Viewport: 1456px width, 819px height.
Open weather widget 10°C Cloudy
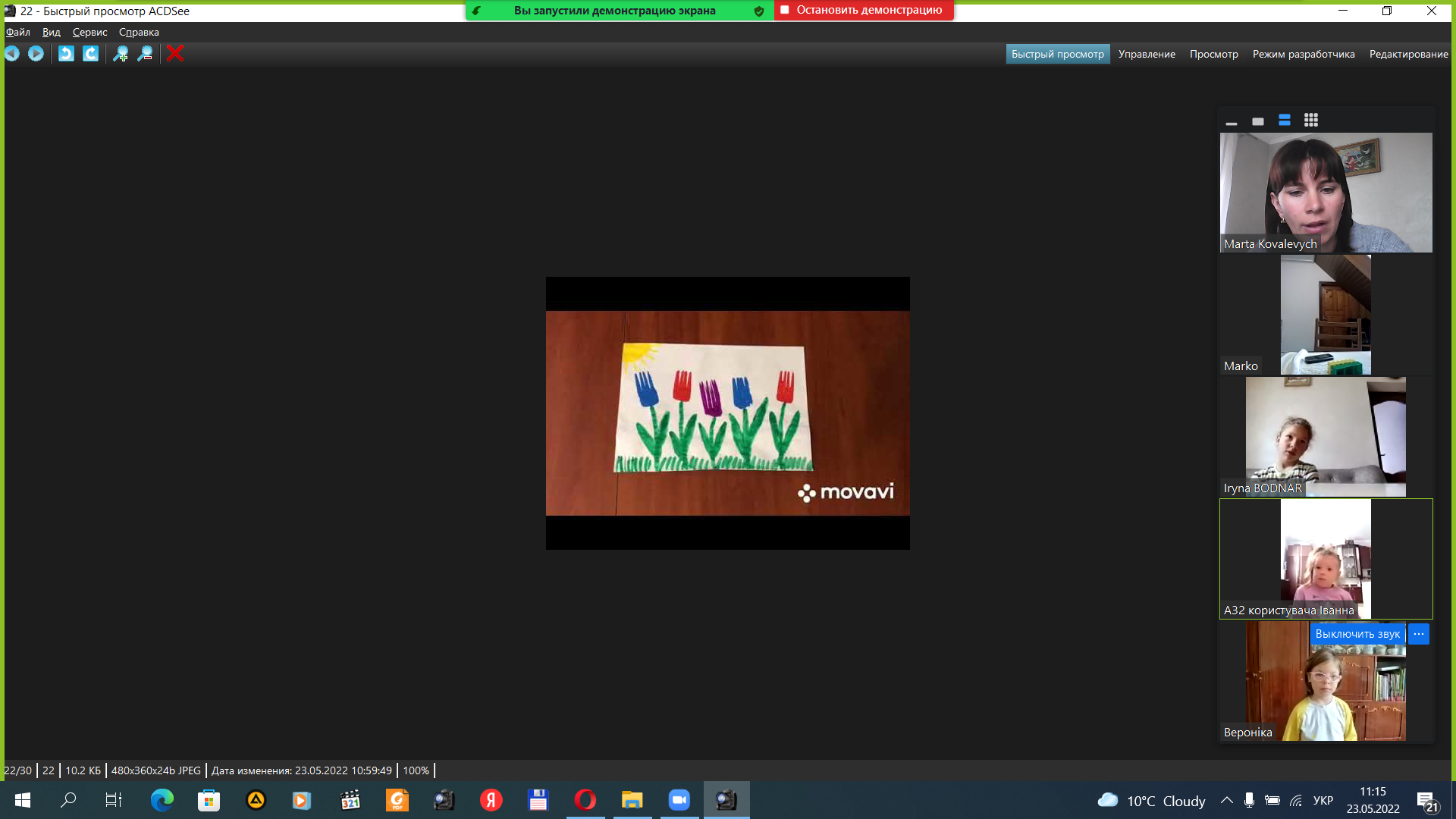click(1151, 801)
